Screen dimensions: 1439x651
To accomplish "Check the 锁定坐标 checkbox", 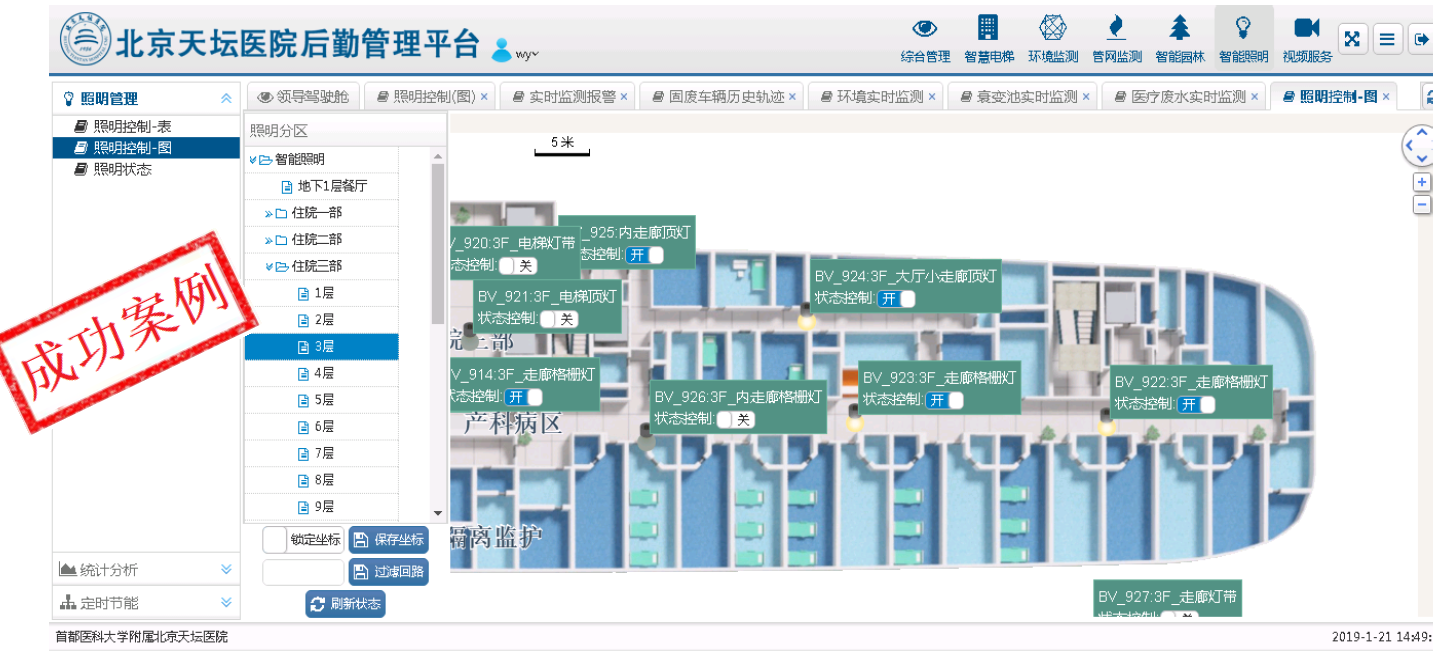I will [x=275, y=540].
